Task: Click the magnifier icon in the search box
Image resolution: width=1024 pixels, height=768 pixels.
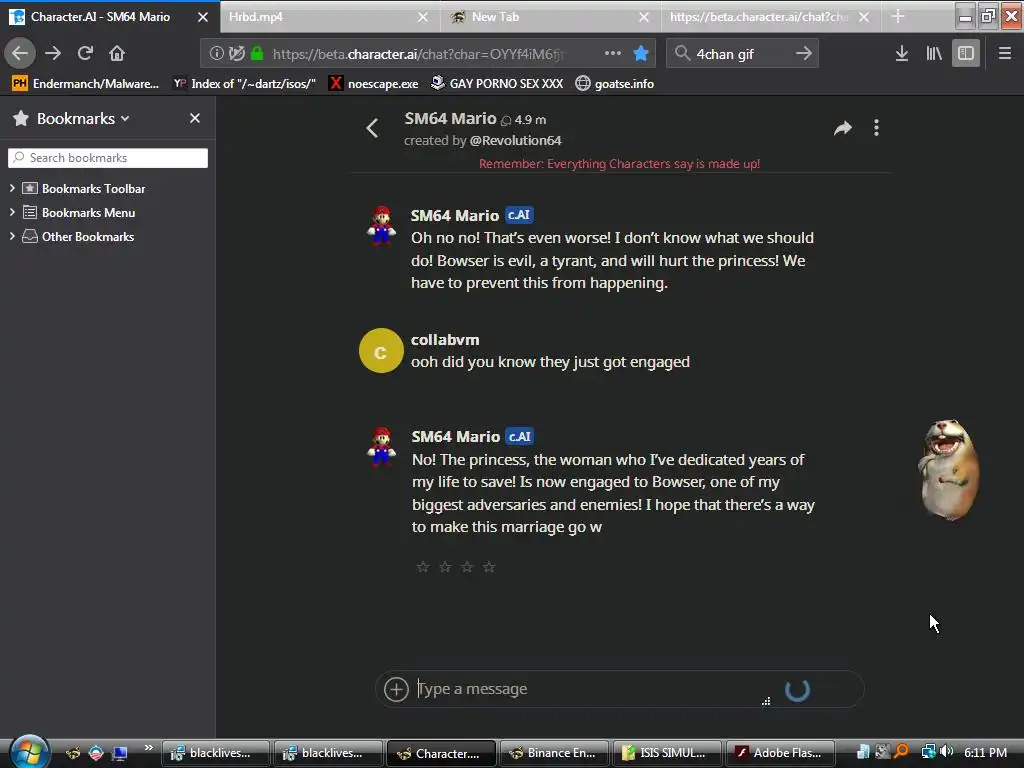Action: point(682,53)
